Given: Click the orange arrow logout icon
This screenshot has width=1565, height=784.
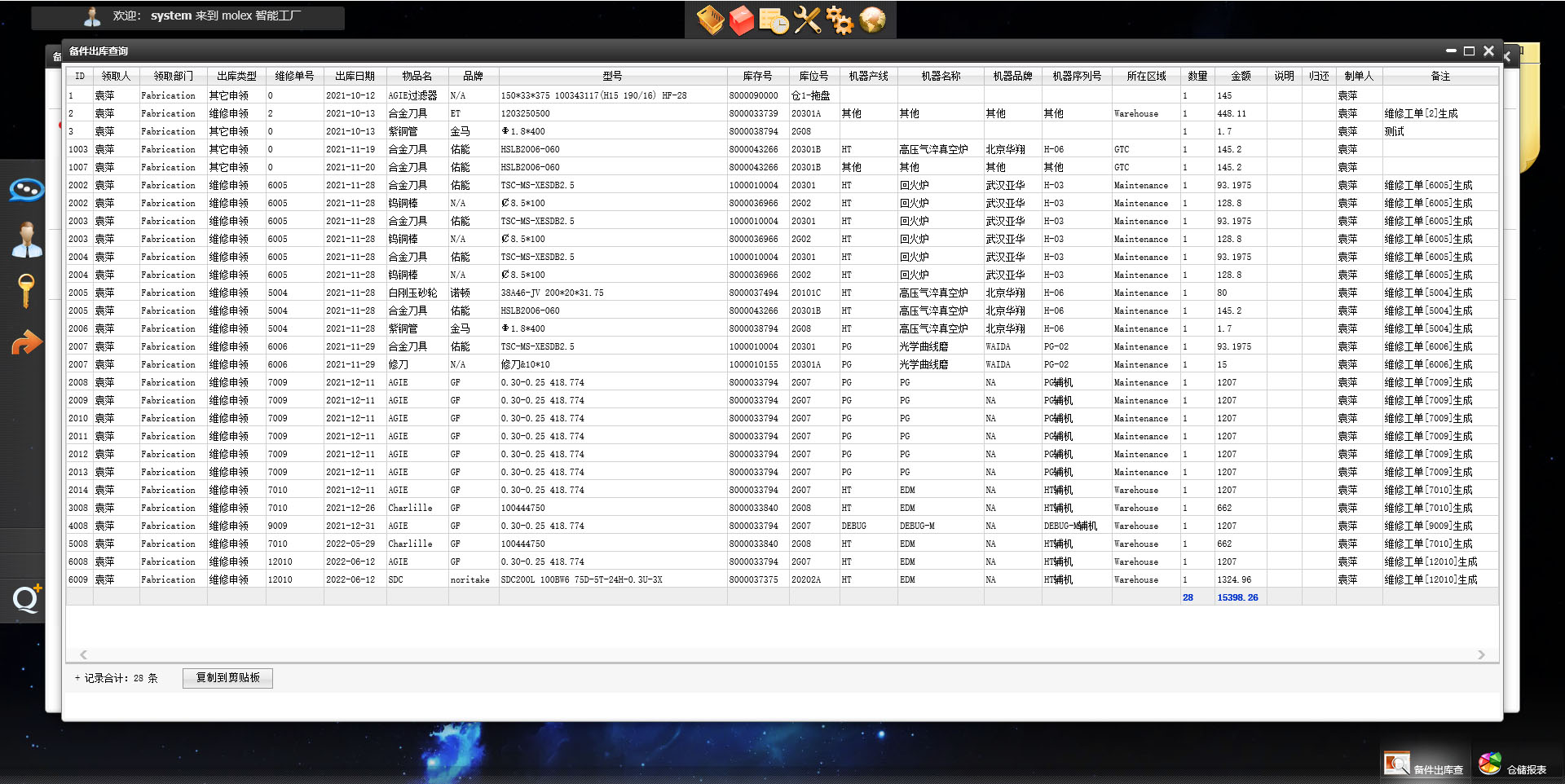Looking at the screenshot, I should tap(26, 342).
